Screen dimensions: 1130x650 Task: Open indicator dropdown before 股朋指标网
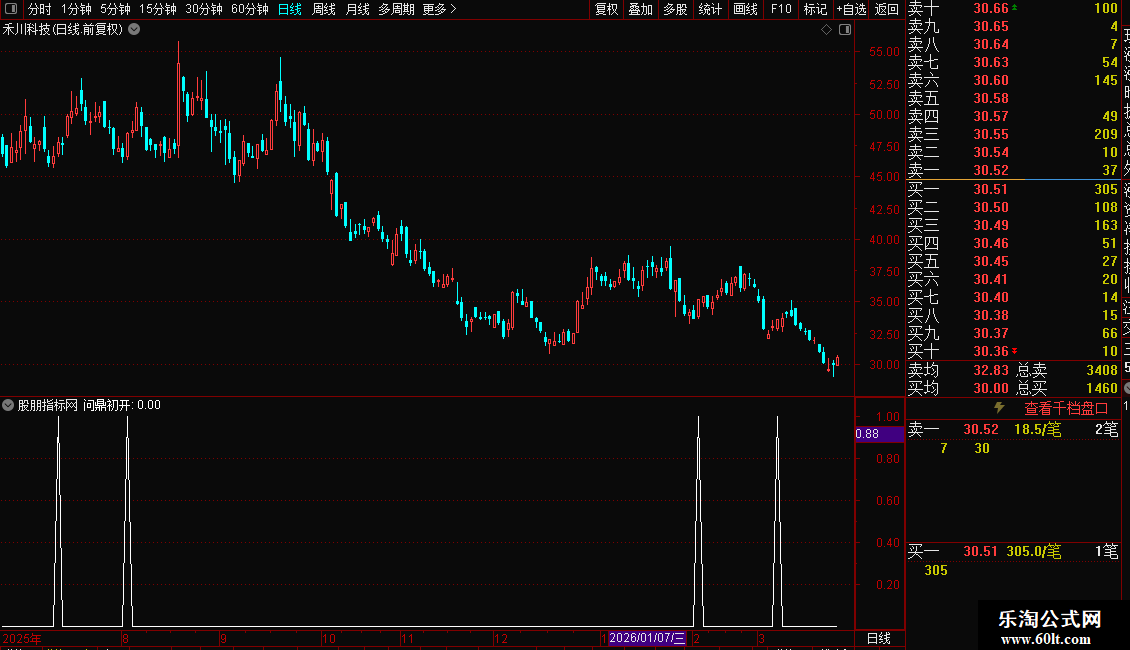(x=8, y=405)
